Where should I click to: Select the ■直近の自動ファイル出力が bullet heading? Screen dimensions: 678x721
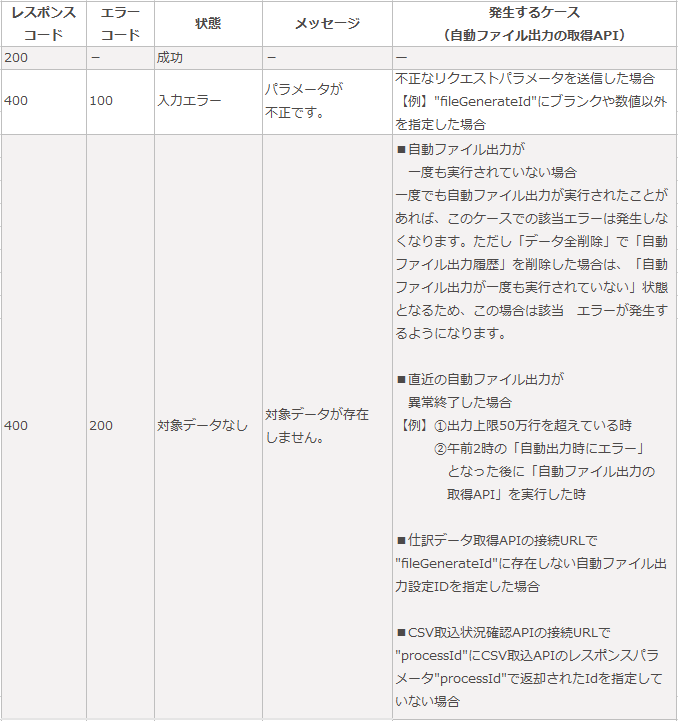(481, 379)
